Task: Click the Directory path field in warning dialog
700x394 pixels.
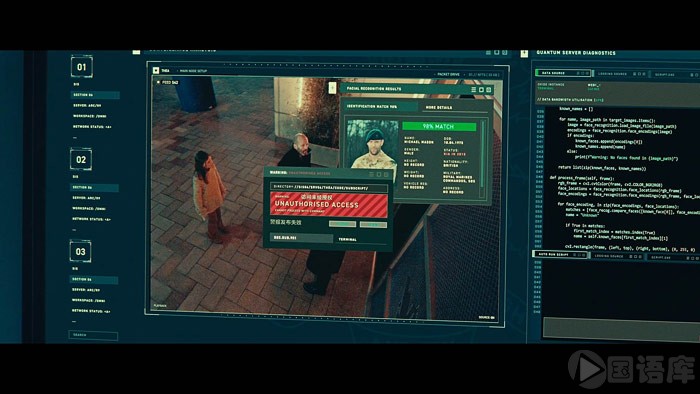Action: tap(329, 188)
